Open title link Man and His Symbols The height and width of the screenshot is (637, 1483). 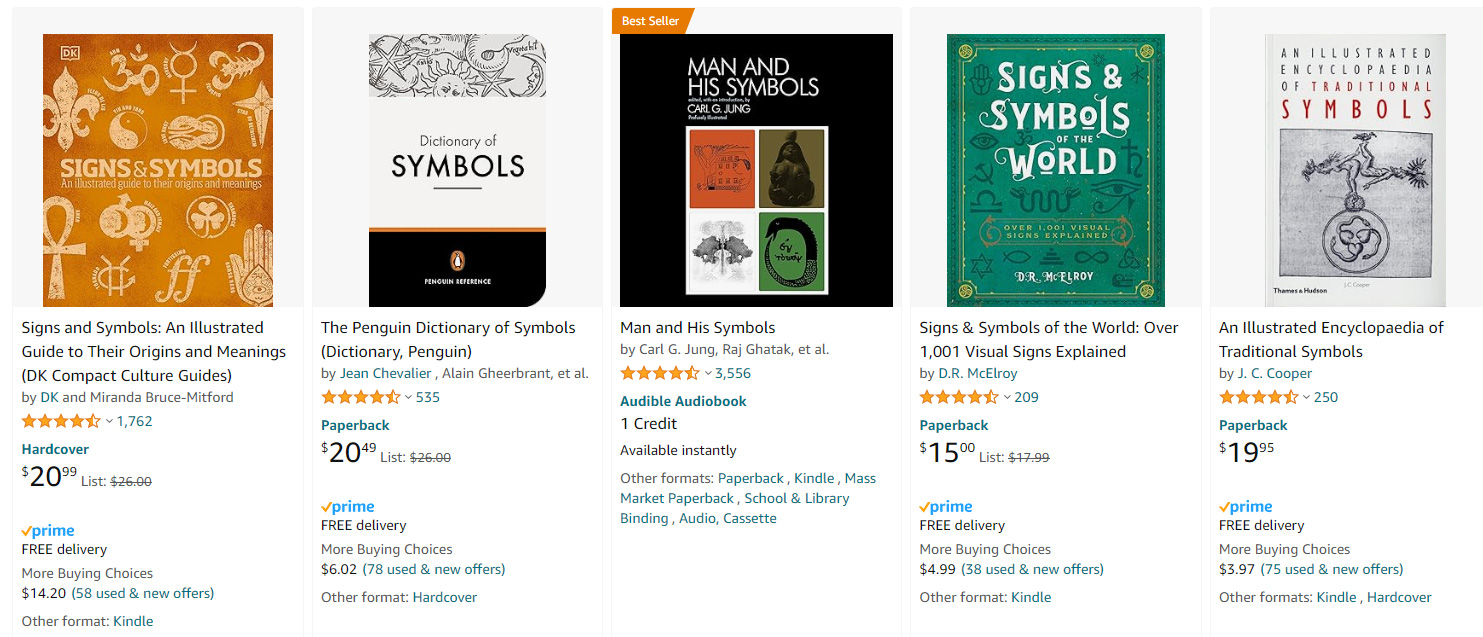click(x=697, y=328)
